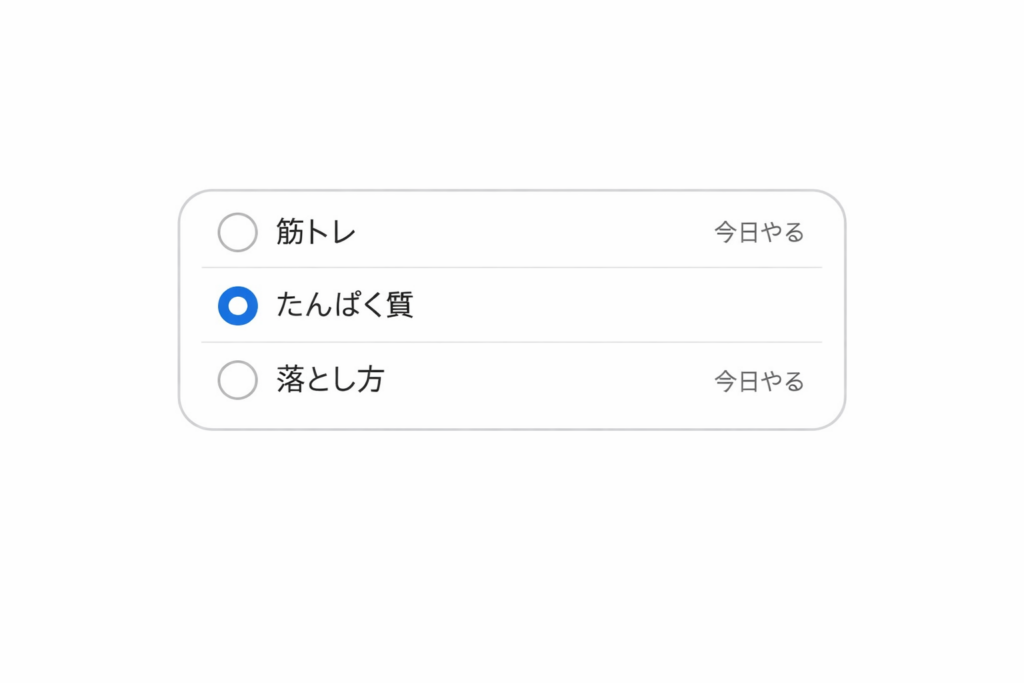Click the selected たんぱく質 radio button

tap(238, 306)
